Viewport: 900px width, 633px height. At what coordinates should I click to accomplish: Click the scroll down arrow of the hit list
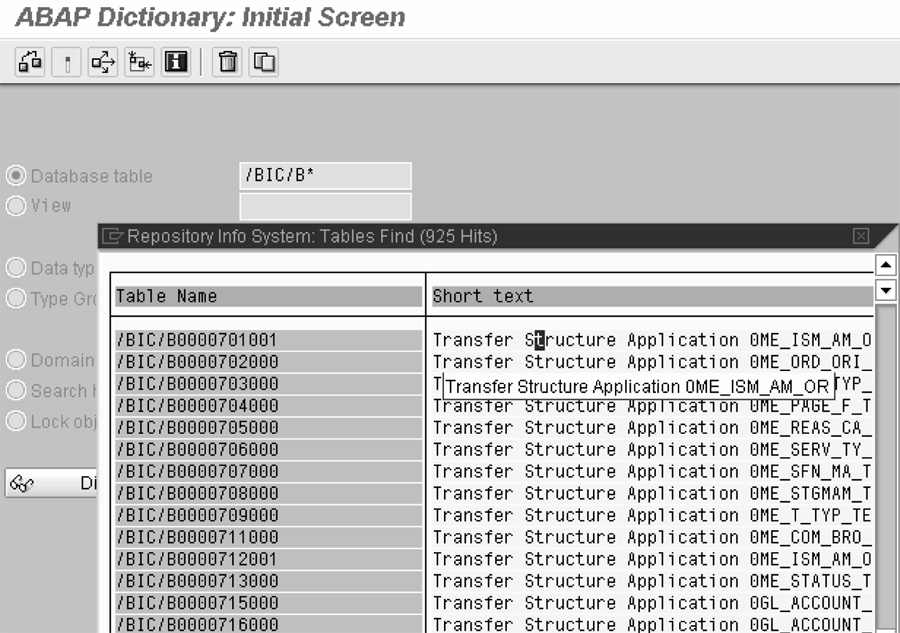tap(886, 290)
